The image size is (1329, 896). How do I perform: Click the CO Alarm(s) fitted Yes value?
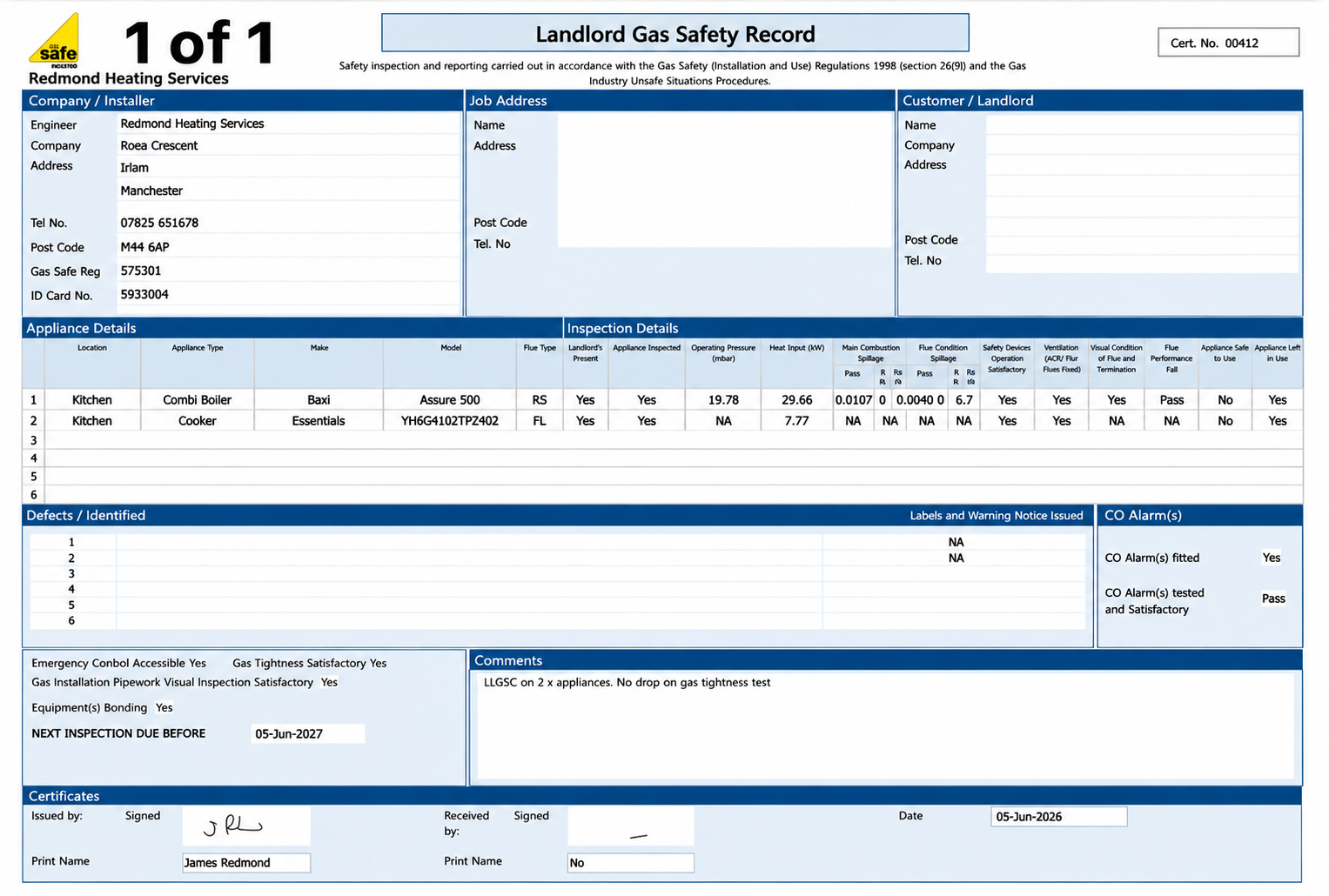1272,558
